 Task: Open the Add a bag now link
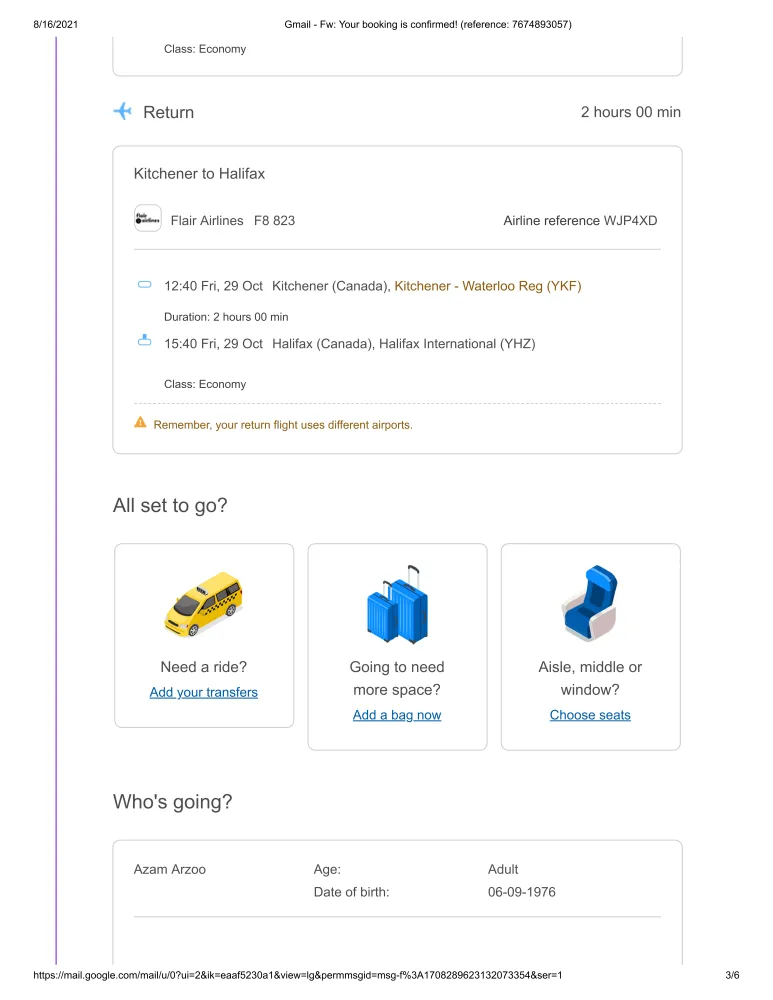(397, 715)
